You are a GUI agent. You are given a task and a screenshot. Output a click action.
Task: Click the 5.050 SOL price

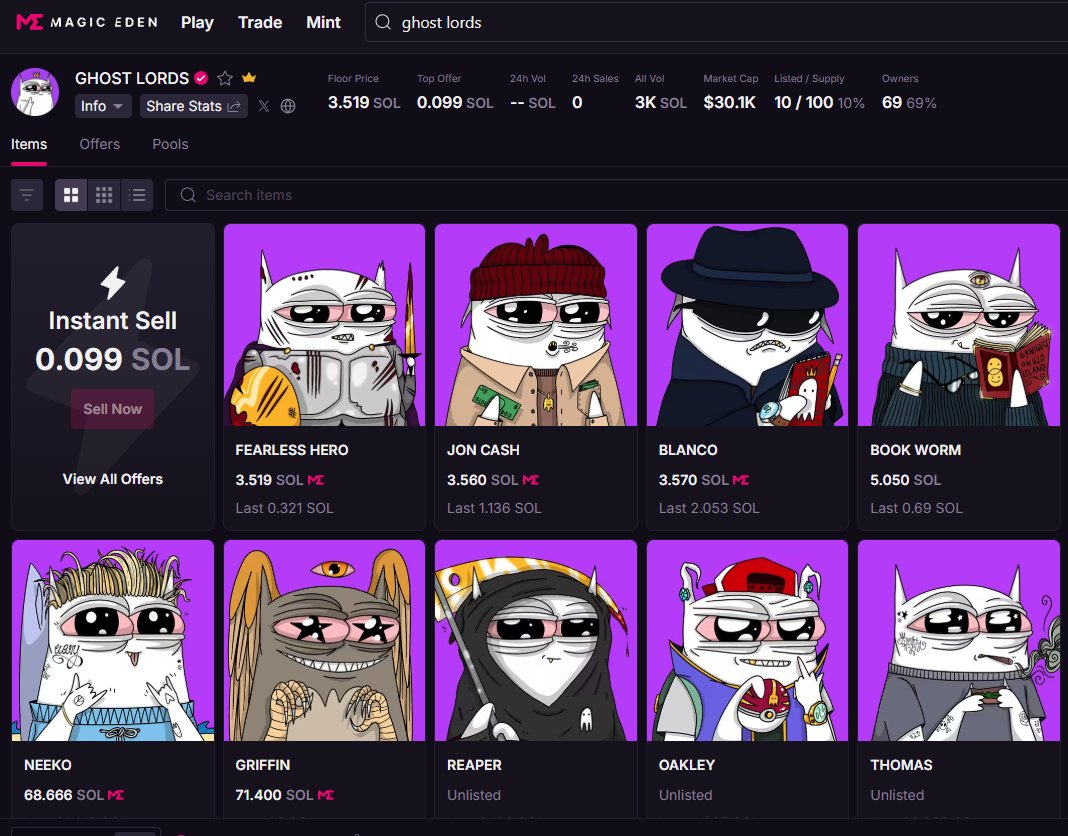[x=905, y=480]
